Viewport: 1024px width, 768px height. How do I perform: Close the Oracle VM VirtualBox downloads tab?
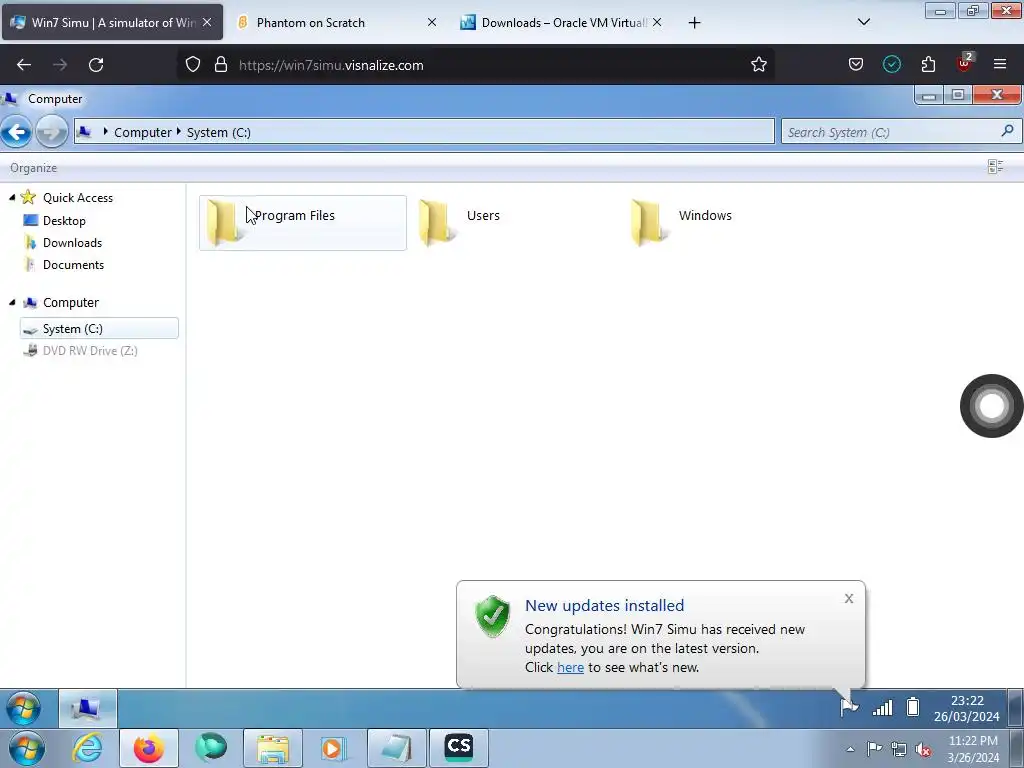coord(657,22)
